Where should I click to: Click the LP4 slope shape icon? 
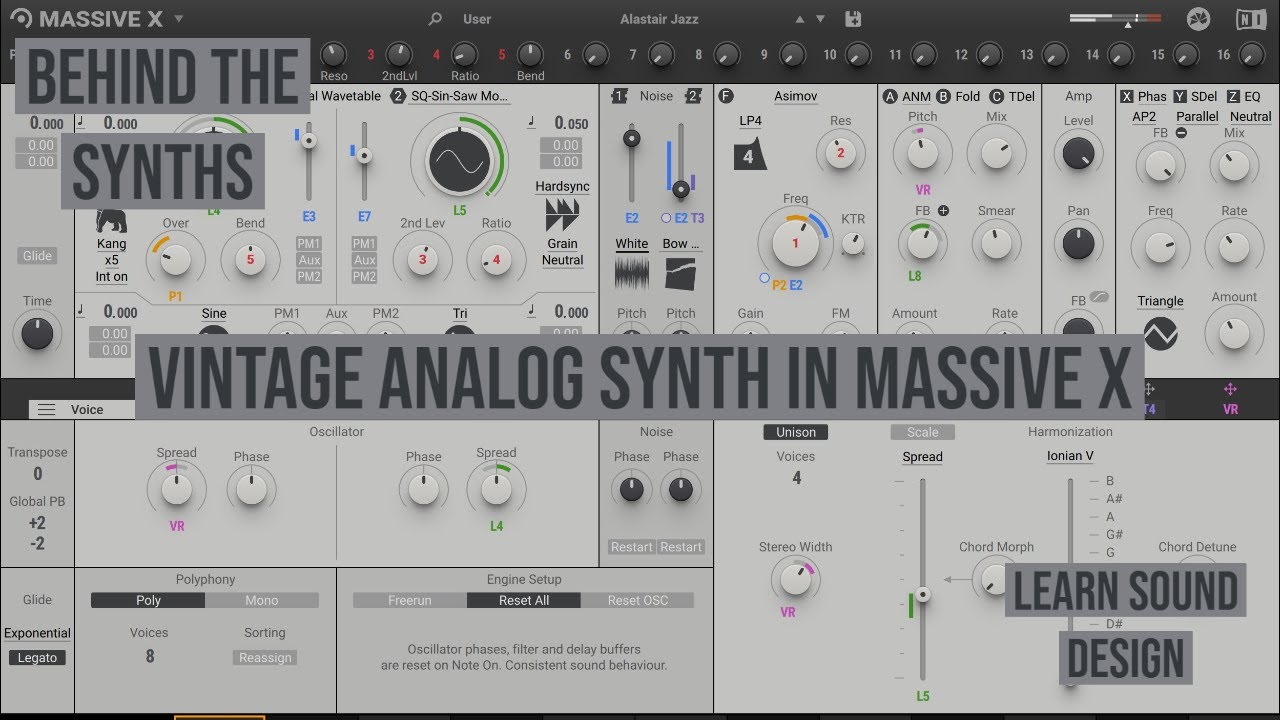(749, 156)
